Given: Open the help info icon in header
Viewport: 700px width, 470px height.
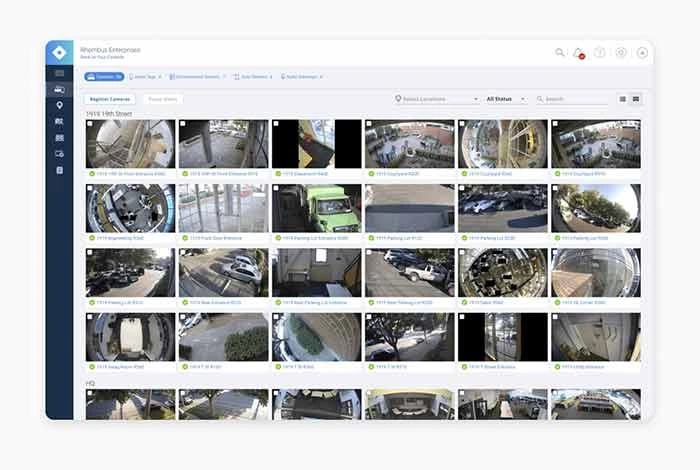Looking at the screenshot, I should click(x=600, y=53).
